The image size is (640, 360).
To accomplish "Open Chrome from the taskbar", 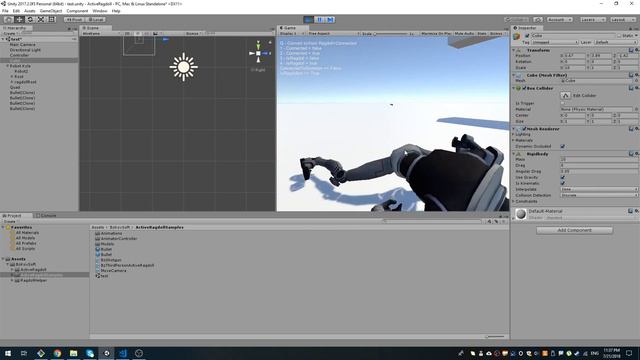I will point(57,353).
